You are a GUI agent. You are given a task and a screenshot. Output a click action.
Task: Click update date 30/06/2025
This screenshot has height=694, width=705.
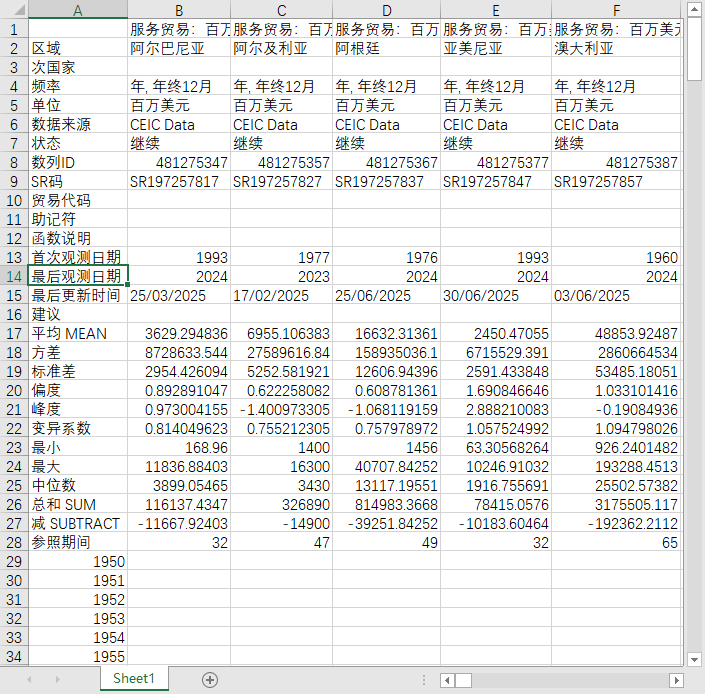tap(496, 295)
